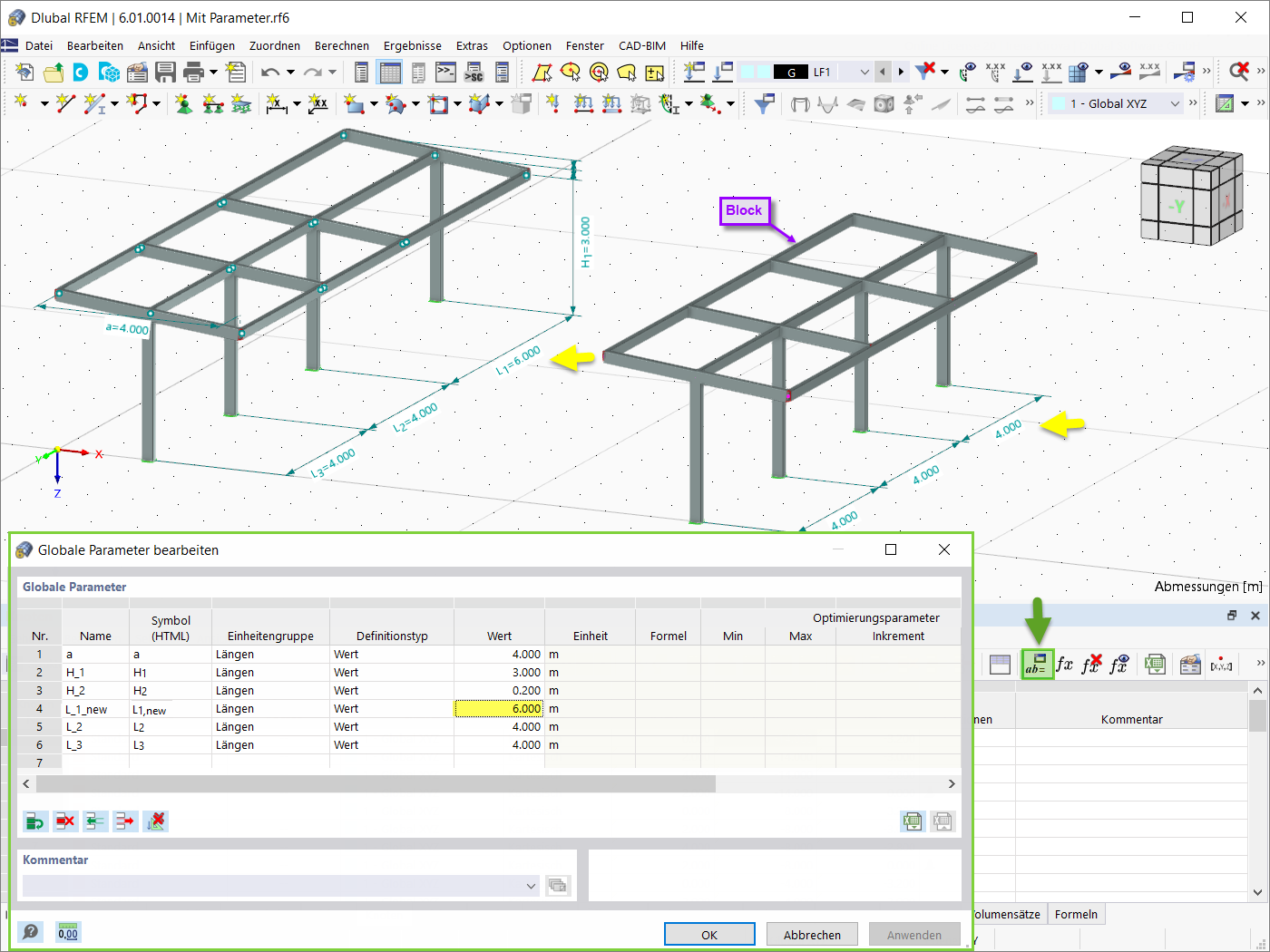
Task: Expand the new node type dropdown arrow
Action: coord(44,103)
